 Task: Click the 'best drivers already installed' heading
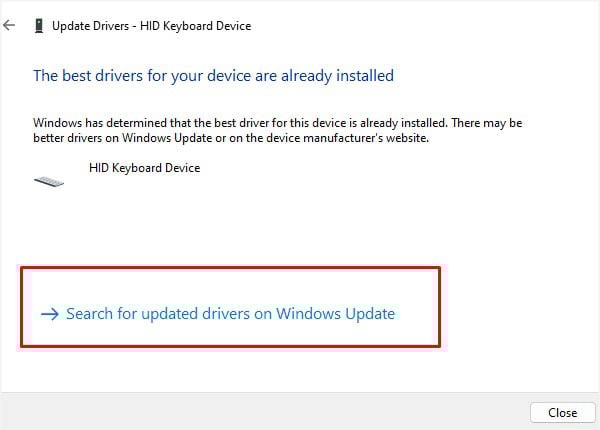(214, 76)
